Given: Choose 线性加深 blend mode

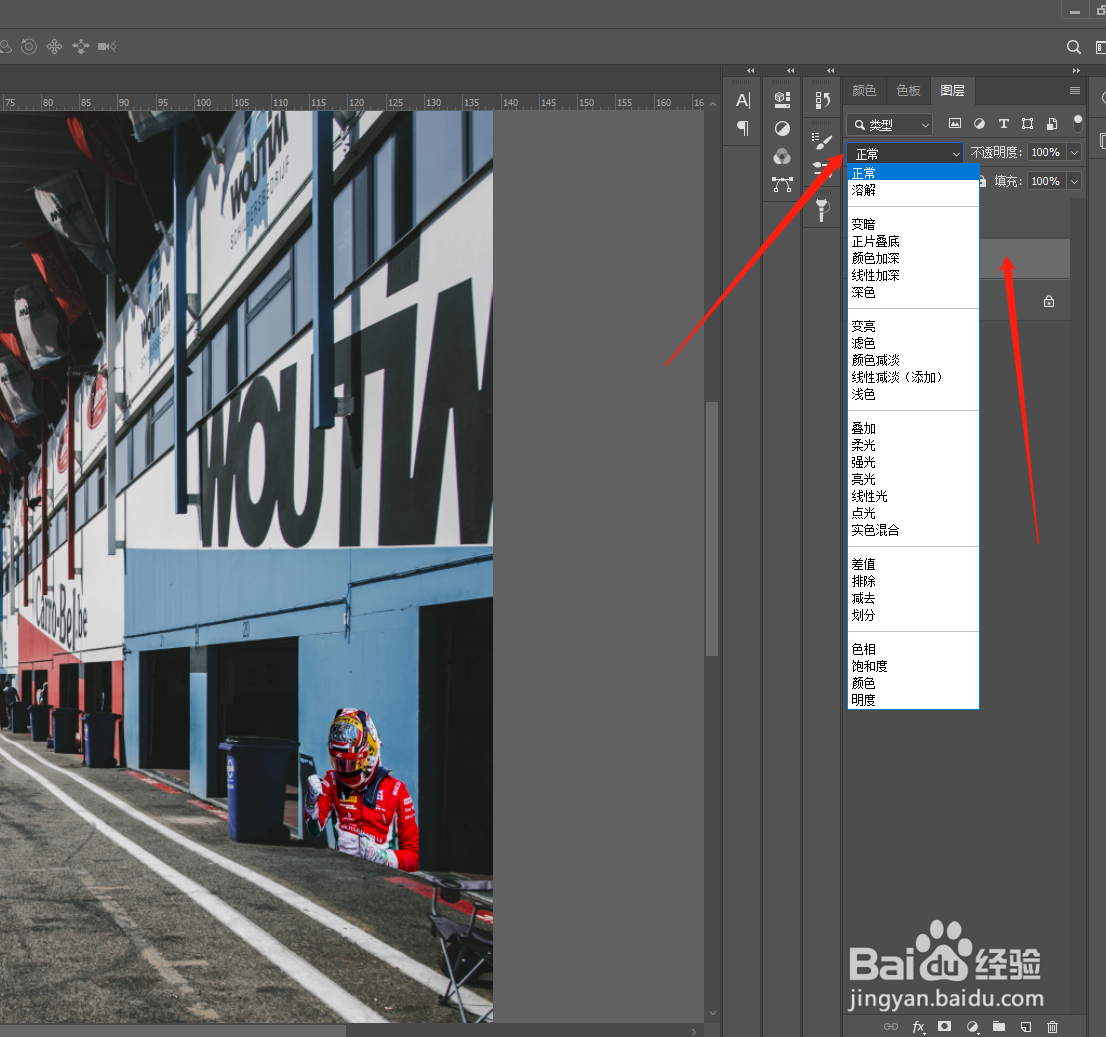Looking at the screenshot, I should coord(913,275).
